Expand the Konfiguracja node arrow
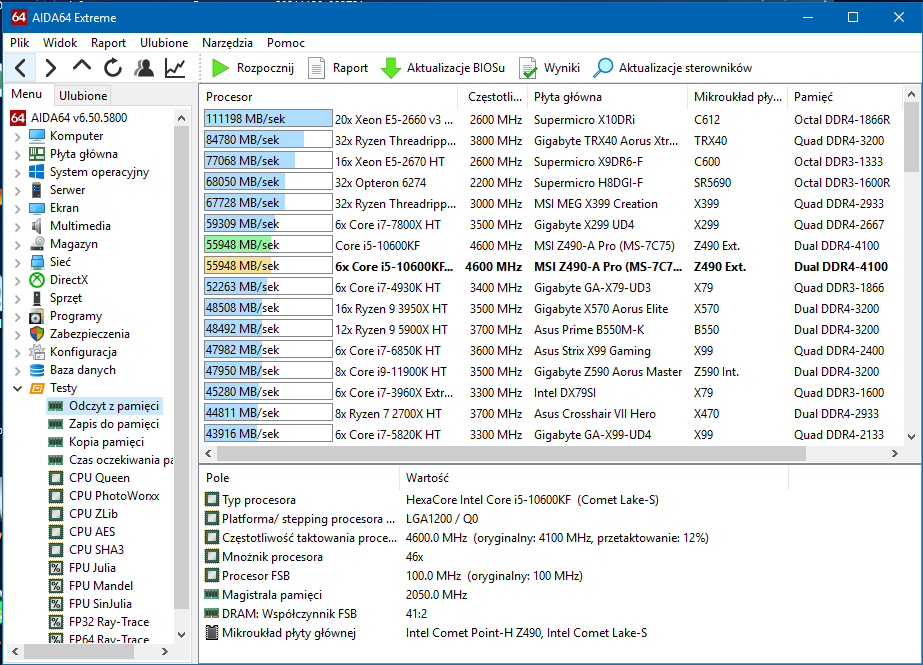The image size is (923, 665). 18,353
